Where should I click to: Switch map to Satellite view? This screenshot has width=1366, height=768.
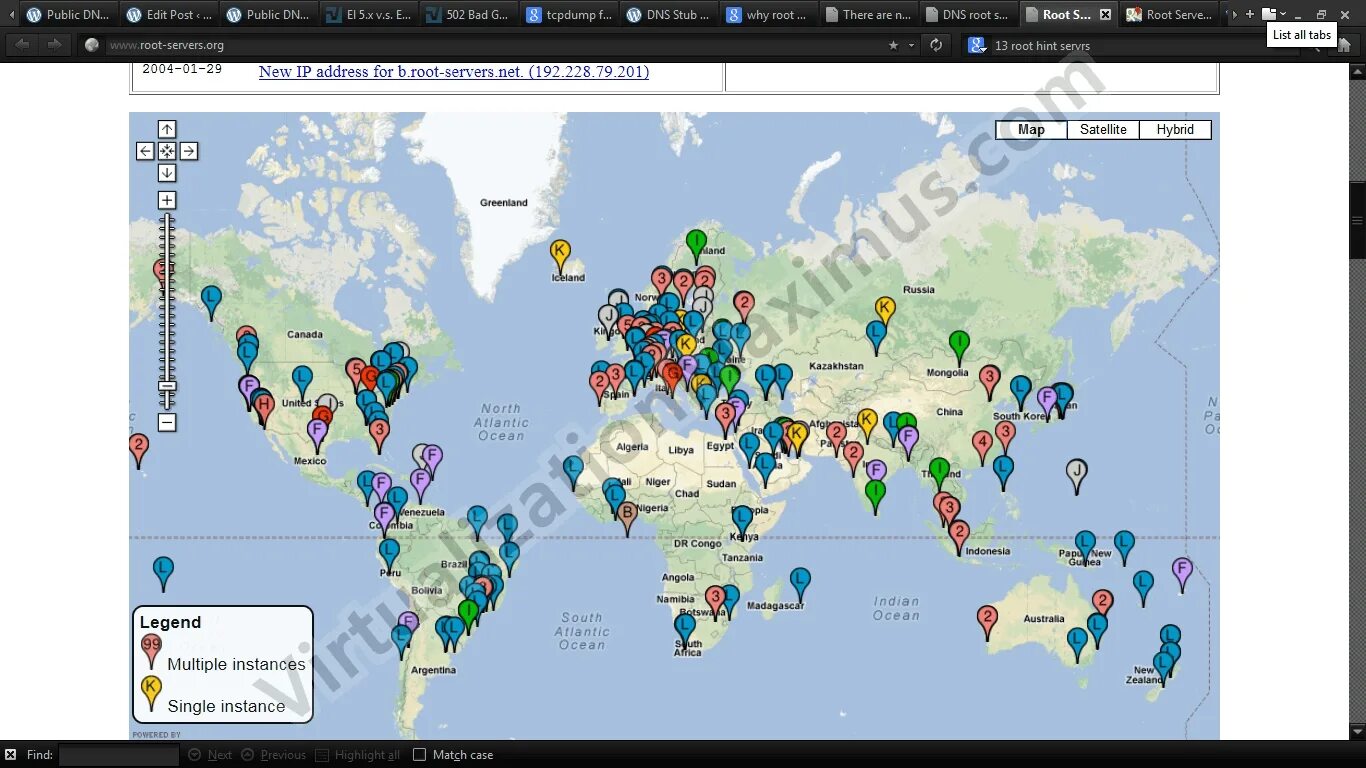pyautogui.click(x=1103, y=130)
